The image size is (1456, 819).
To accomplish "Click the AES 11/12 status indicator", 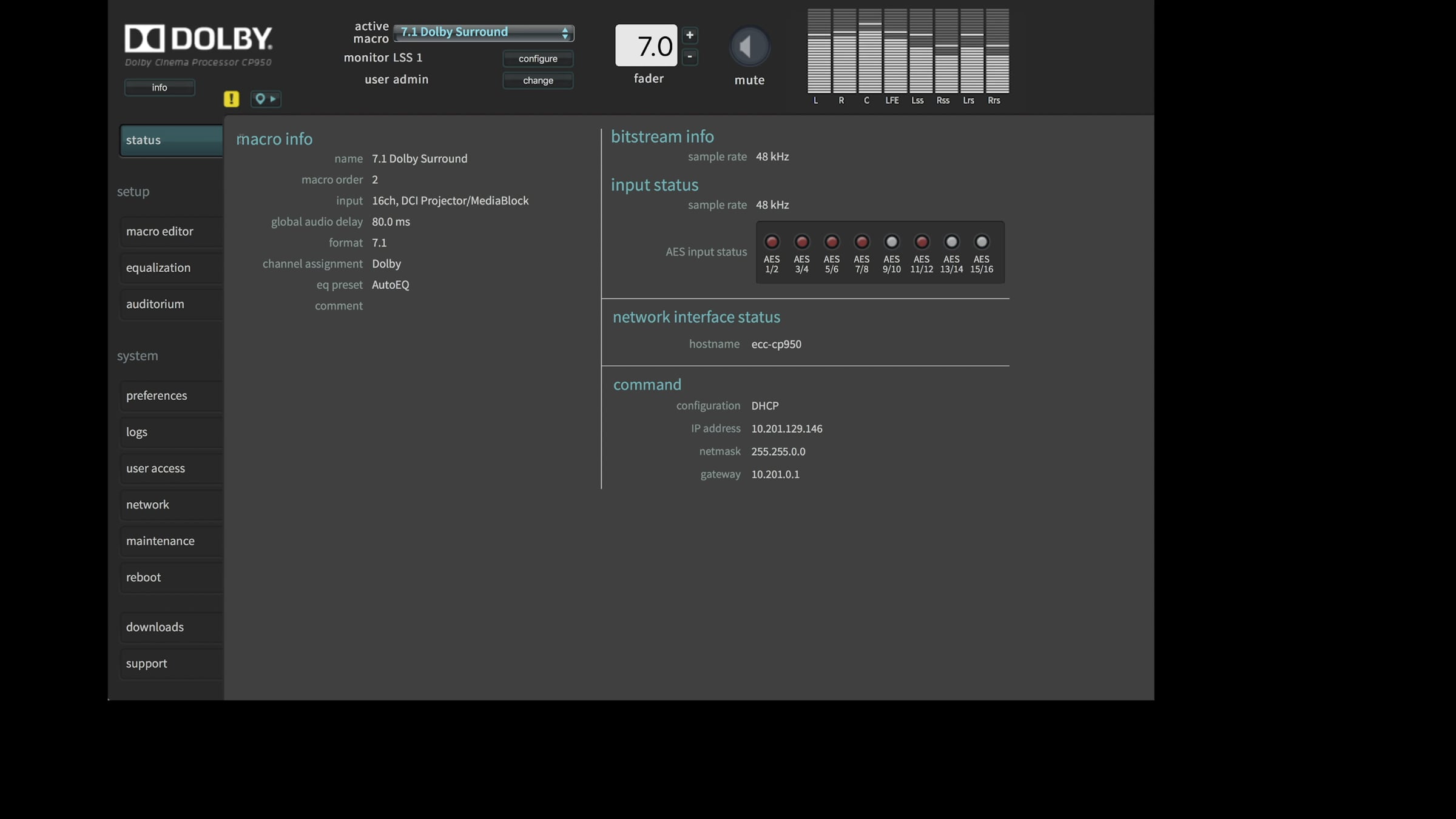I will pos(922,242).
